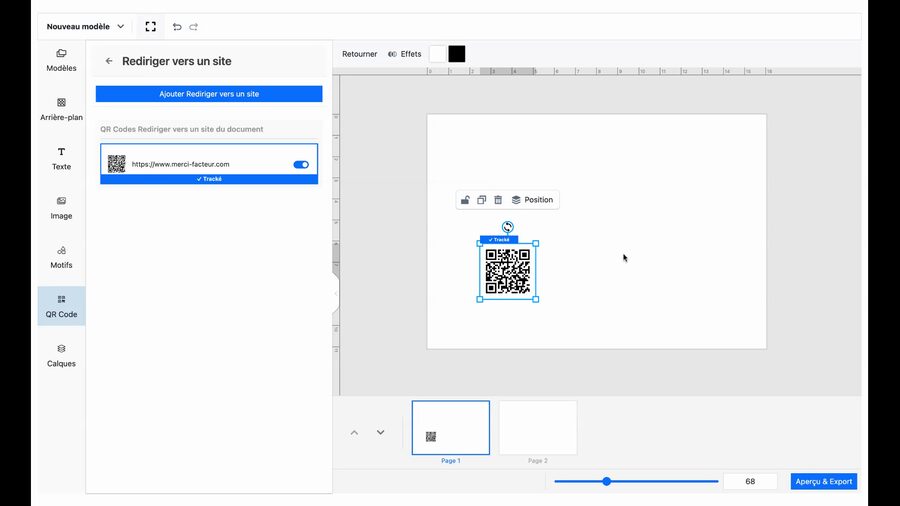This screenshot has height=506, width=900.
Task: Click the page up chevron
Action: pos(354,433)
